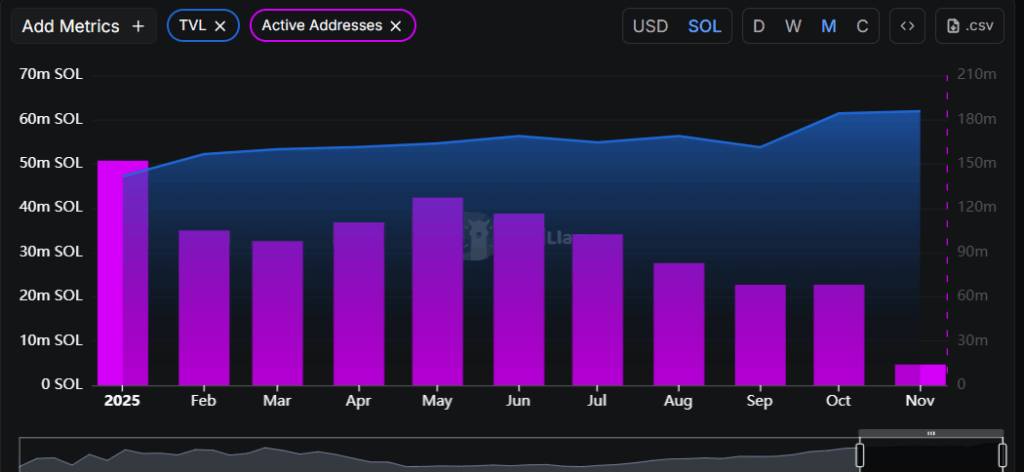The width and height of the screenshot is (1024, 472).
Task: Select SOL as the denomination
Action: 704,26
